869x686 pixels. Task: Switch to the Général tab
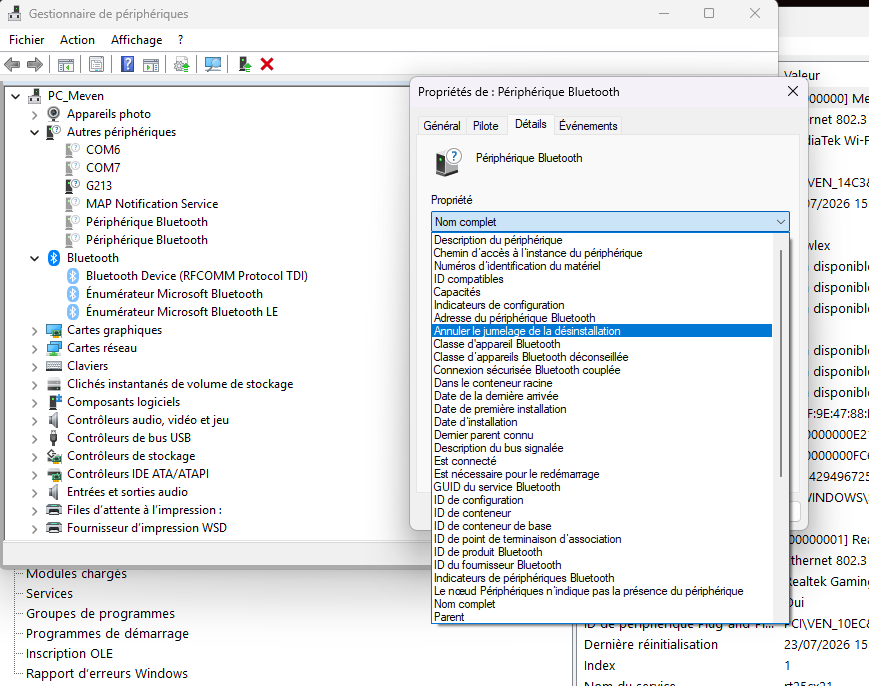point(442,126)
